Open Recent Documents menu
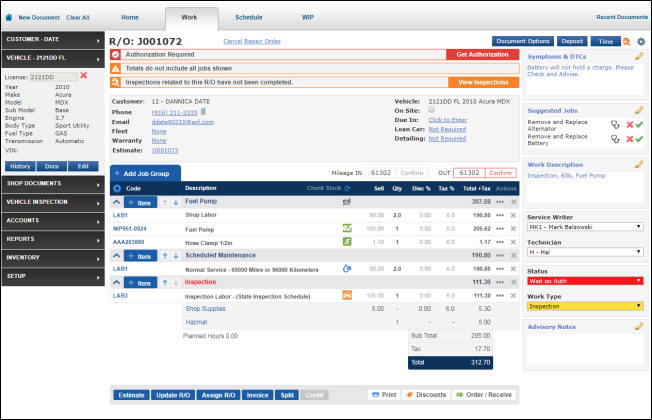The width and height of the screenshot is (652, 420). (x=622, y=17)
